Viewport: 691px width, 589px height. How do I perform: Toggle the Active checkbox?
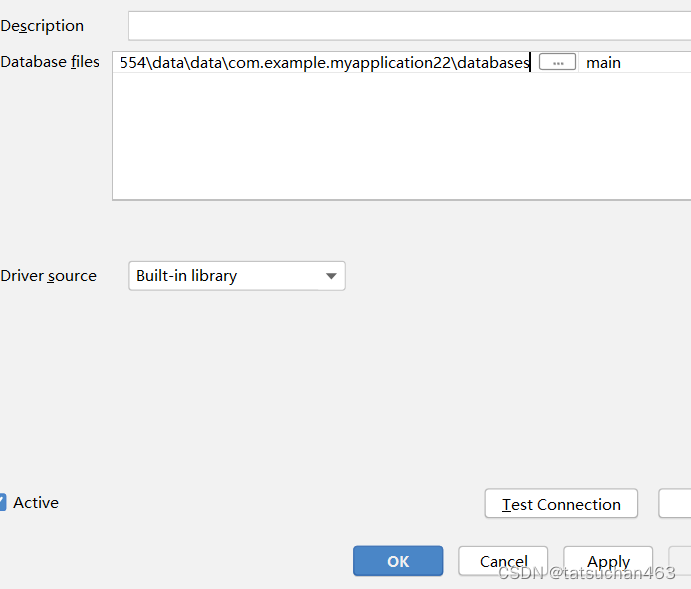pyautogui.click(x=2, y=502)
